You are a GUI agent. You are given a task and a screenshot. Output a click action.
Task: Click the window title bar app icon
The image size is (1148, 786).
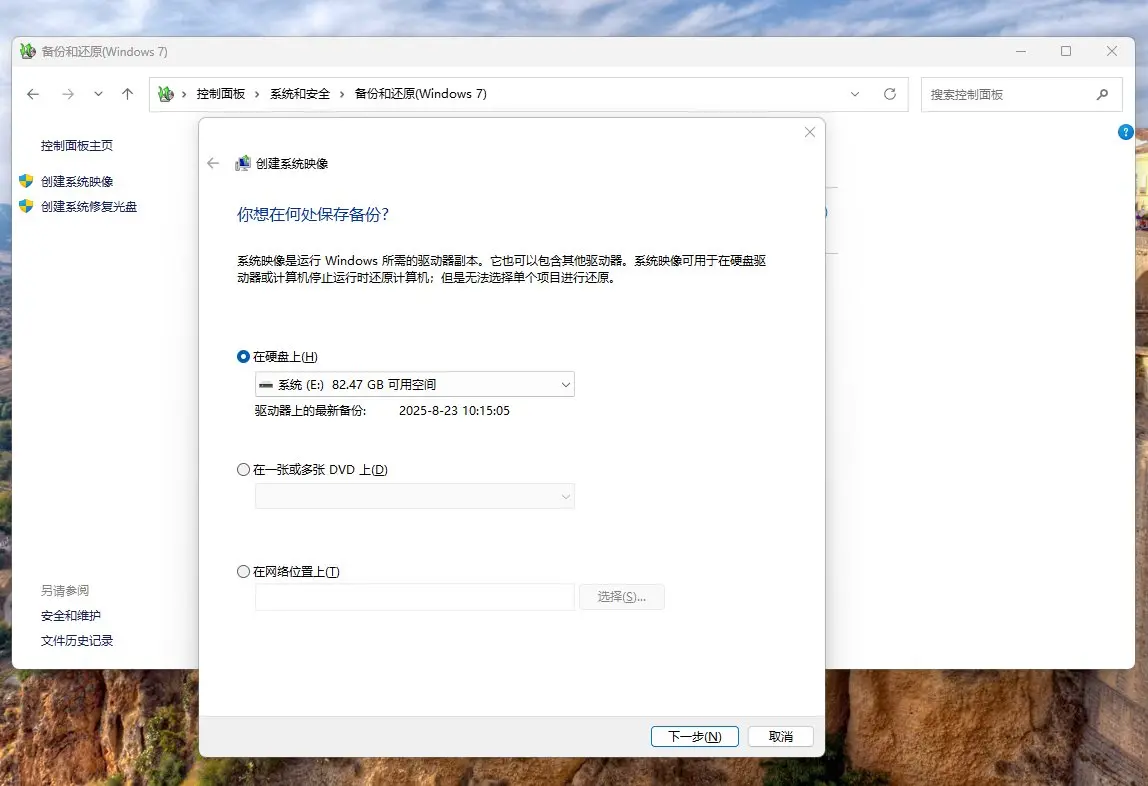(x=28, y=51)
